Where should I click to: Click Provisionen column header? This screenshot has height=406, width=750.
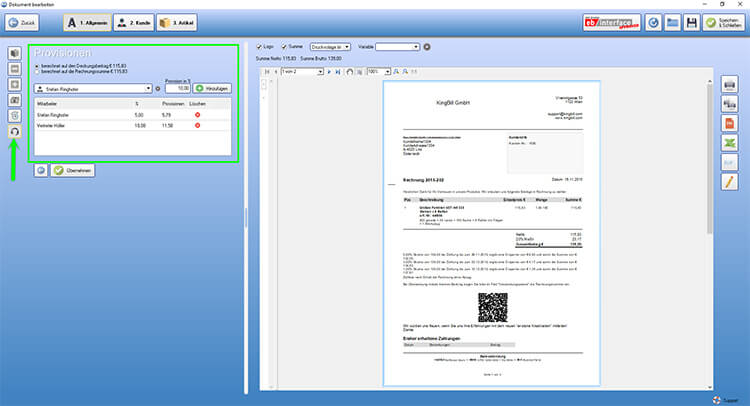(x=173, y=103)
